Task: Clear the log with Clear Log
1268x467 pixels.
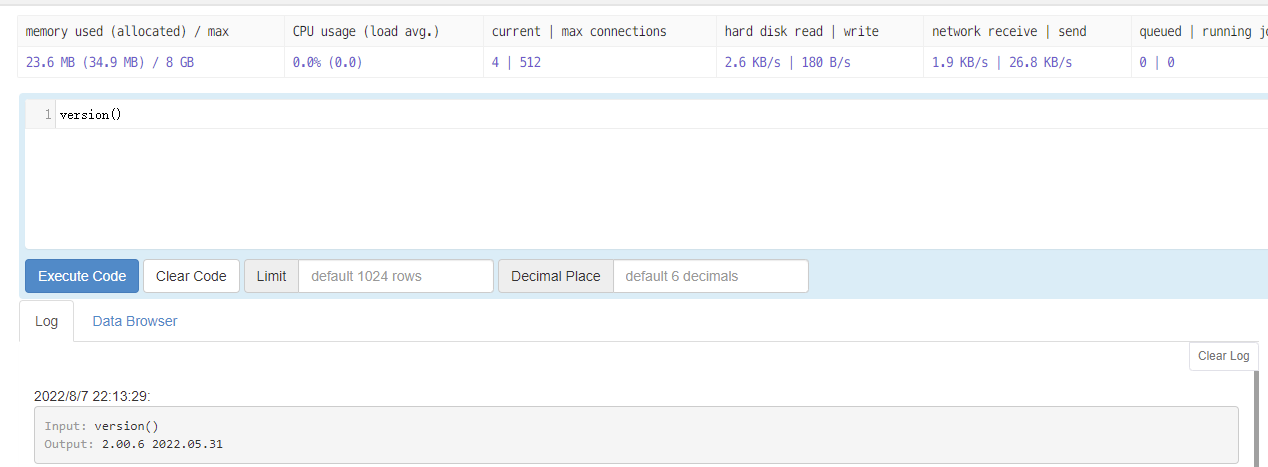Action: [1223, 356]
